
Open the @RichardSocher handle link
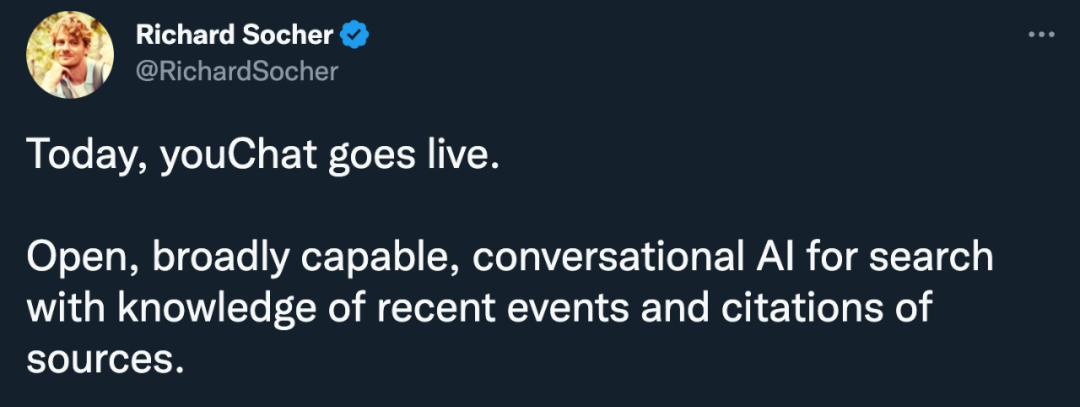coord(236,71)
